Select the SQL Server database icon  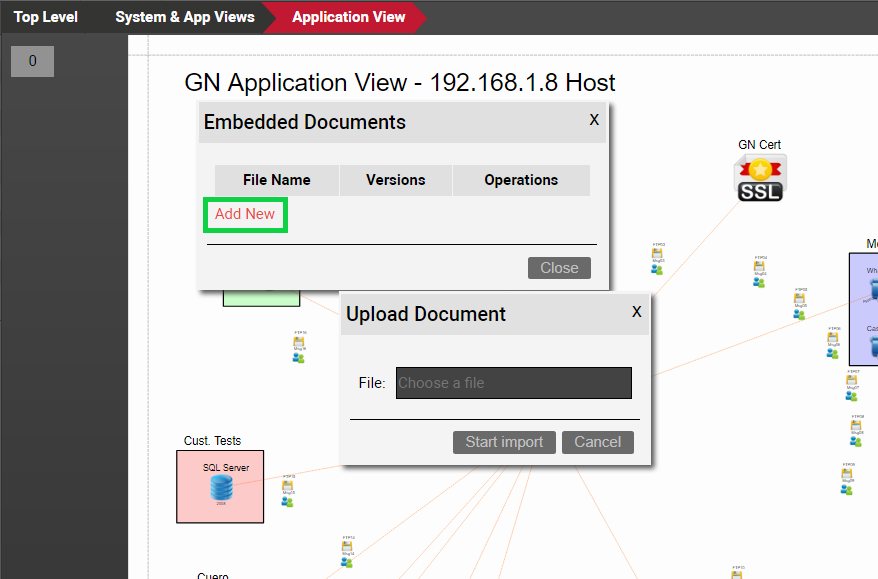(221, 486)
